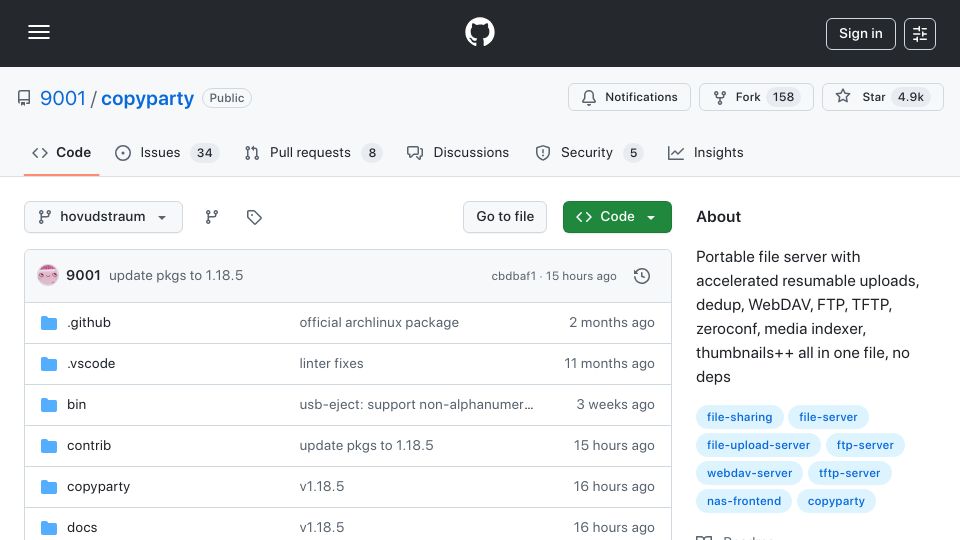Open the docs folder
Screen dimensions: 960x540
tap(82, 528)
